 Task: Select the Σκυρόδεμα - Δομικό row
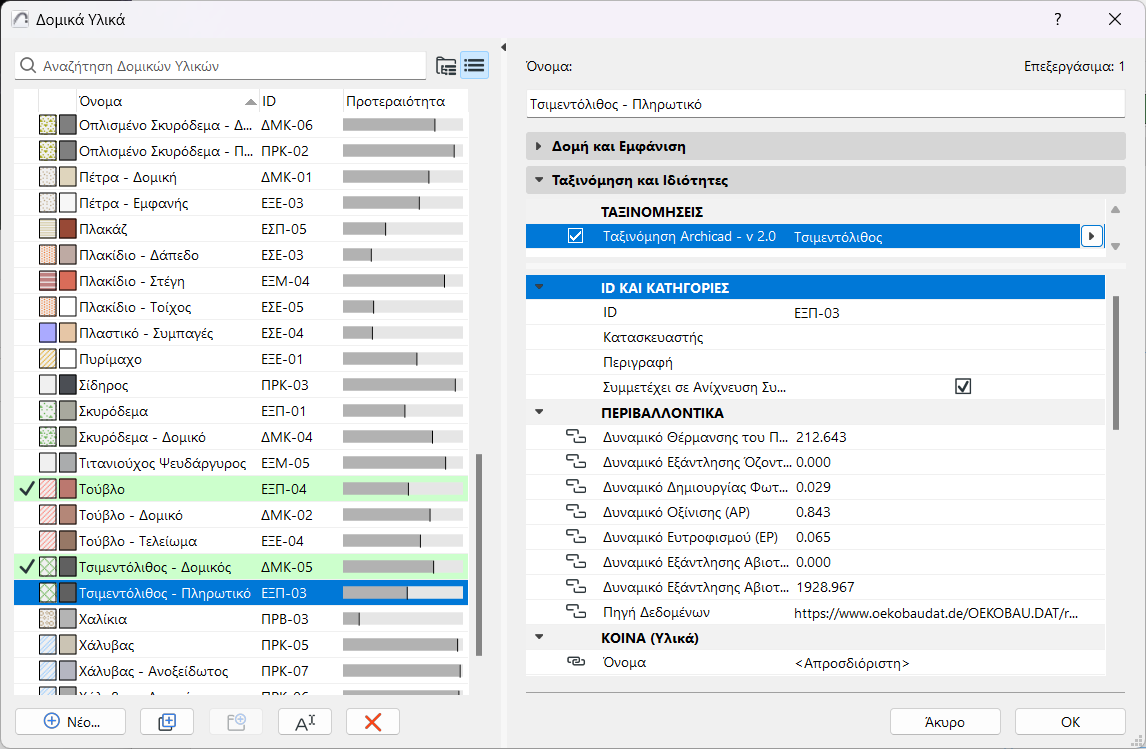click(241, 437)
